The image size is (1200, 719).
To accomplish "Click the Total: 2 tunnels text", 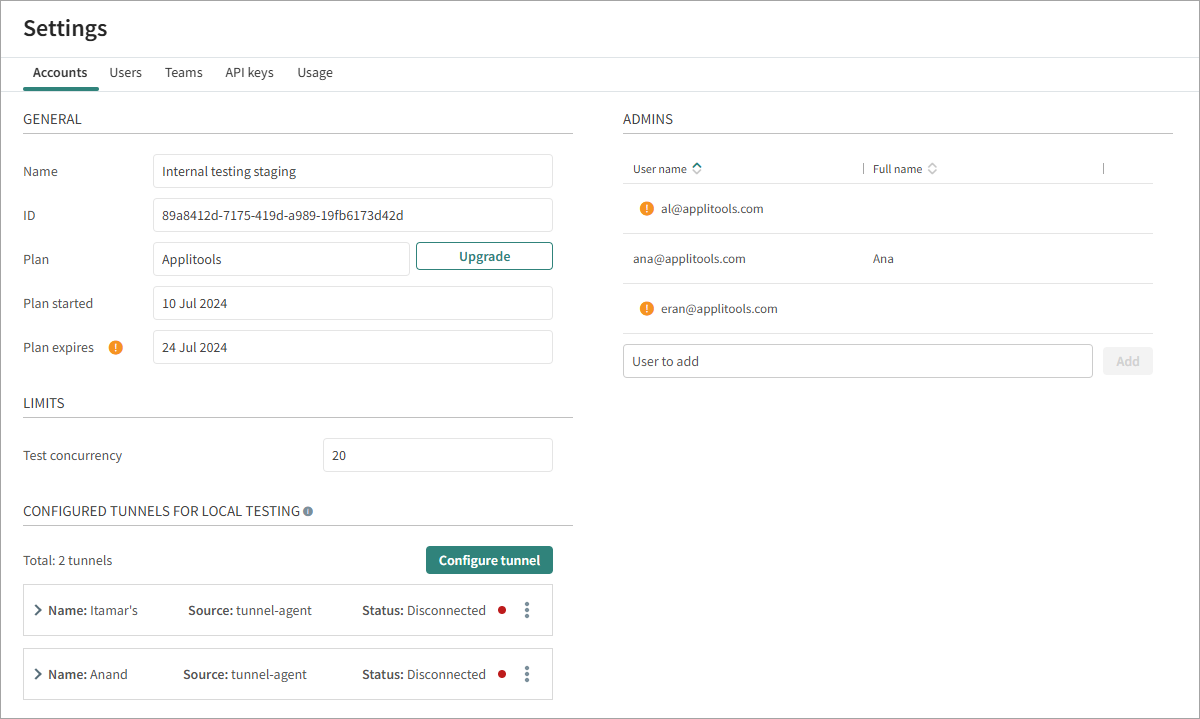I will click(x=68, y=560).
